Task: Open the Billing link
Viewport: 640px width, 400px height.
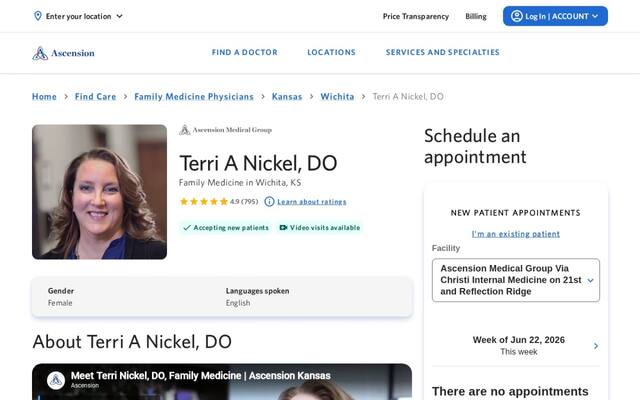Action: [x=476, y=16]
